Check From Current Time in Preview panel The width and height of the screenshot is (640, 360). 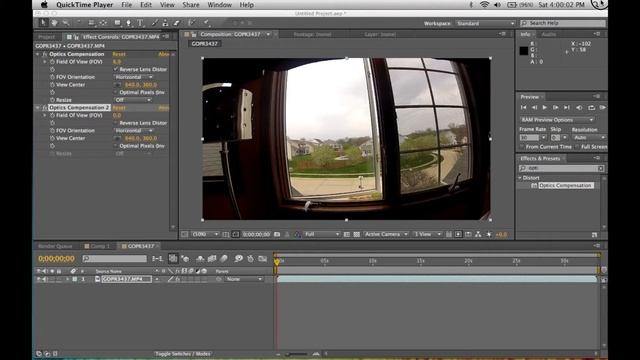coord(522,147)
